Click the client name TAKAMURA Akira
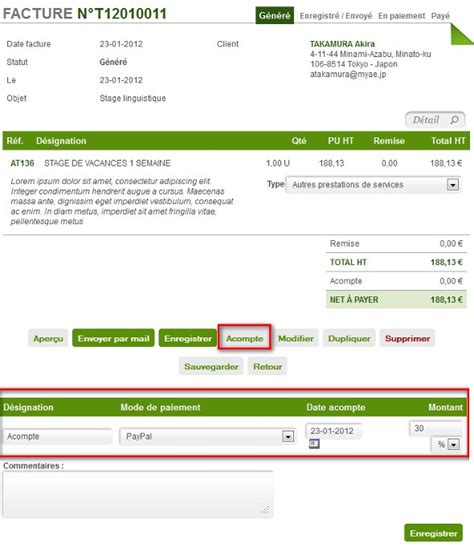Screen dimensions: 474x547 [x=342, y=44]
